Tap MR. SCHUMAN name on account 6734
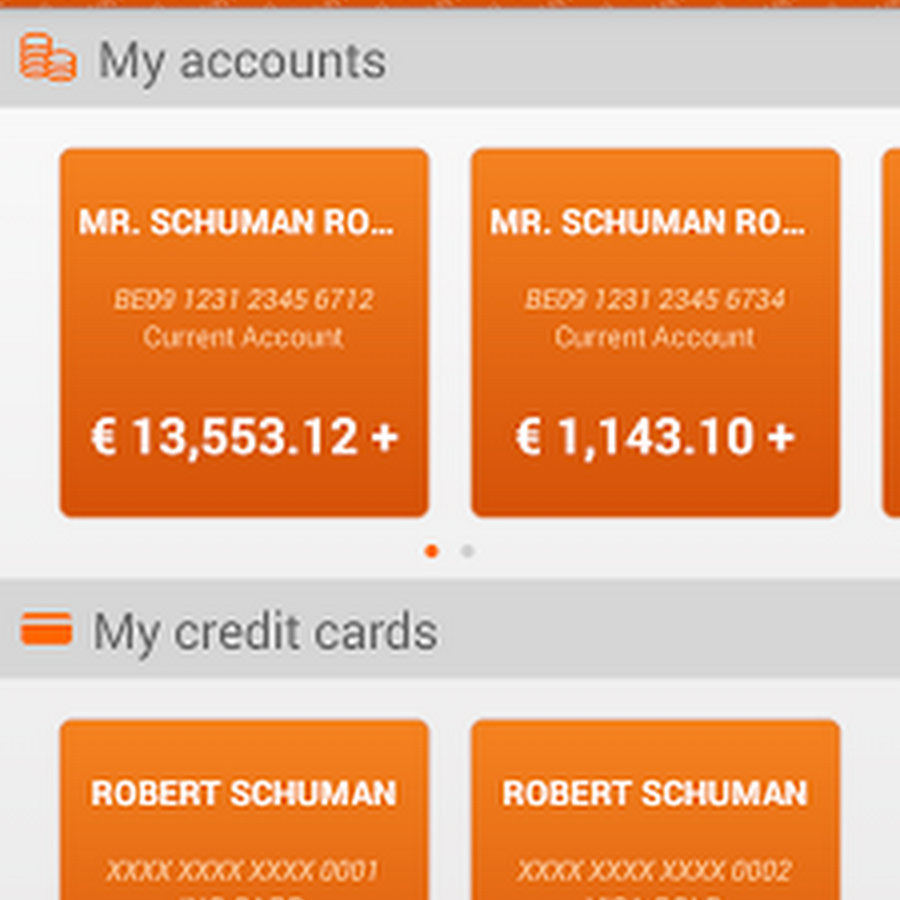This screenshot has height=900, width=900. 648,223
